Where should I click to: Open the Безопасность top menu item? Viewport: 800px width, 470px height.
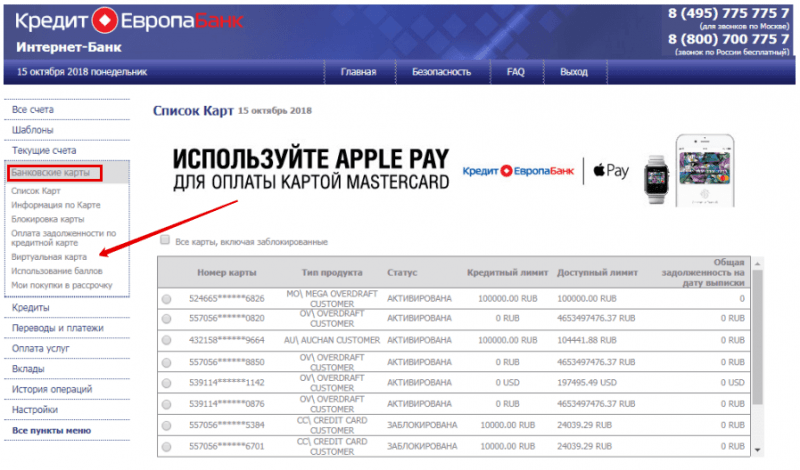point(441,72)
